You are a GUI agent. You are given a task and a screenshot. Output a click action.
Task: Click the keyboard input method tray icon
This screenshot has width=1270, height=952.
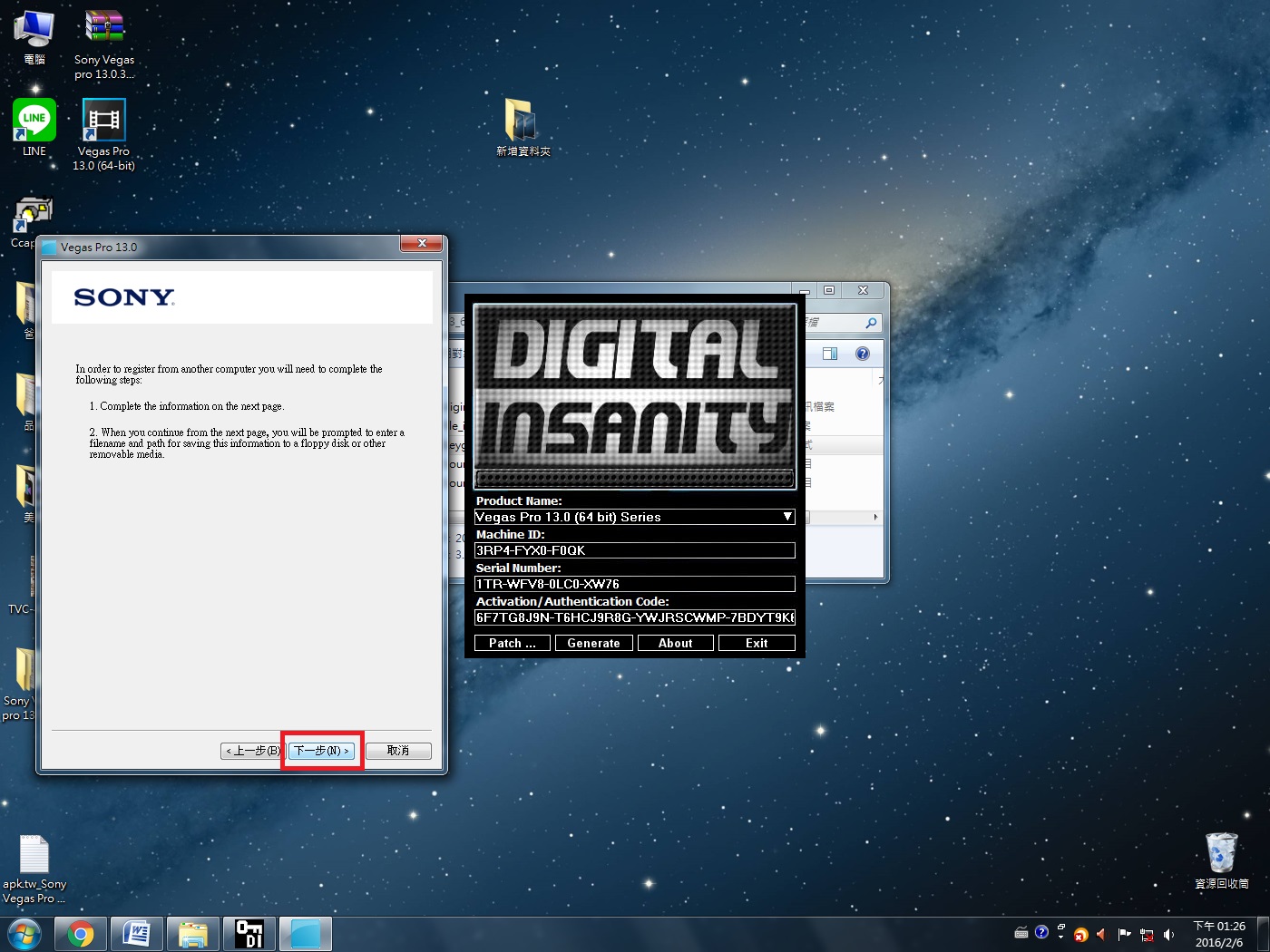(1021, 933)
